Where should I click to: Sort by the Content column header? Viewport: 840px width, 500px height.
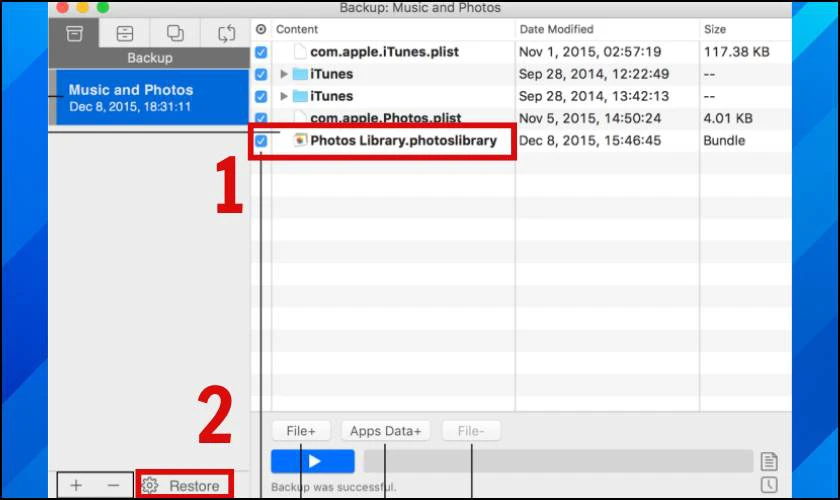pos(297,29)
